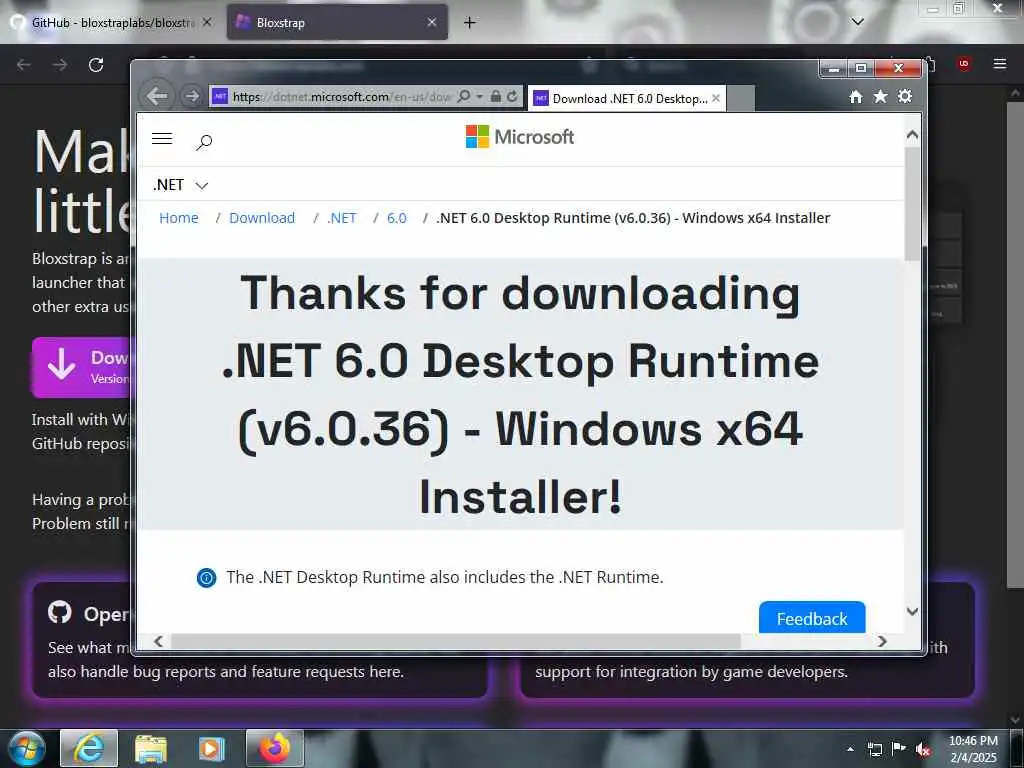
Task: Go to the .NET breadcrumb link
Action: point(342,218)
